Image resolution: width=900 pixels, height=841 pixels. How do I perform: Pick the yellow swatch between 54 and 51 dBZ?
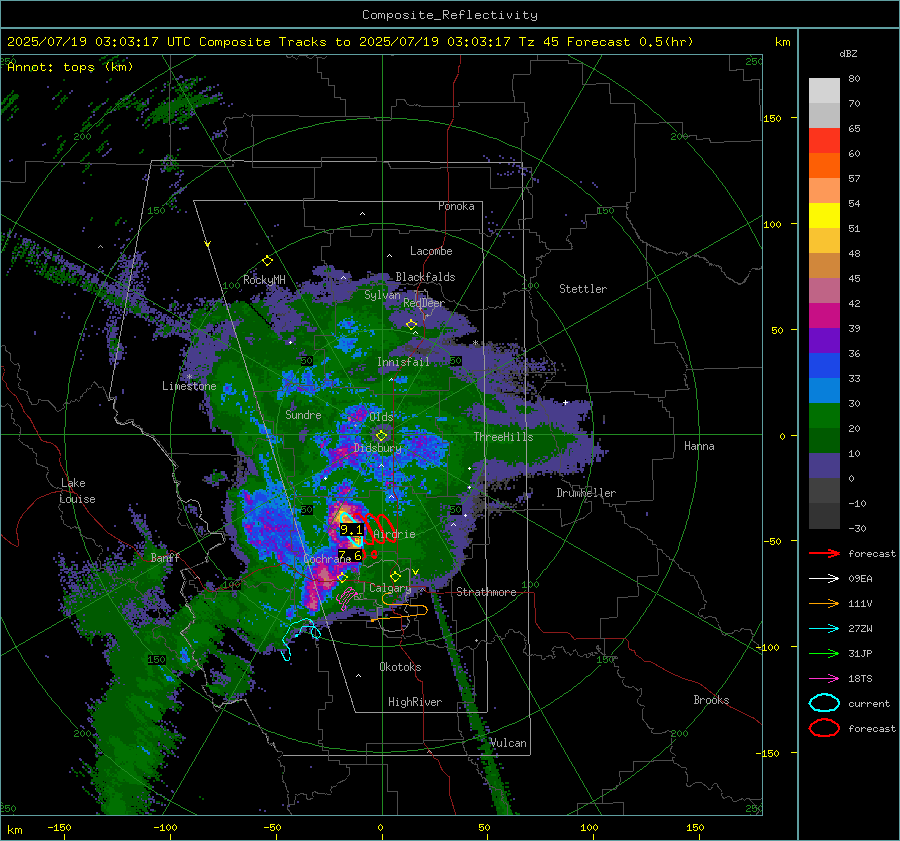824,216
